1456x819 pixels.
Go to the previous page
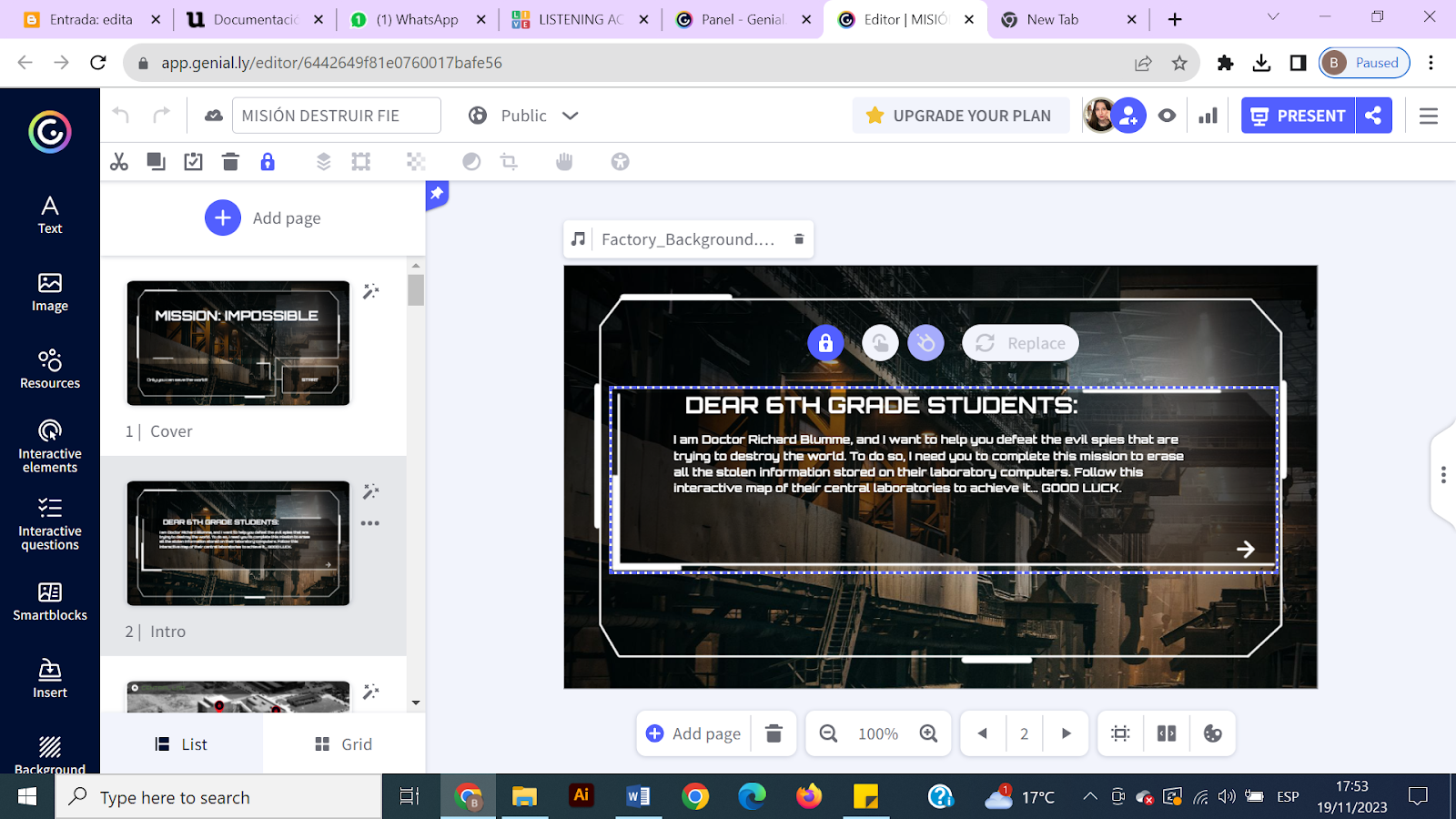983,733
